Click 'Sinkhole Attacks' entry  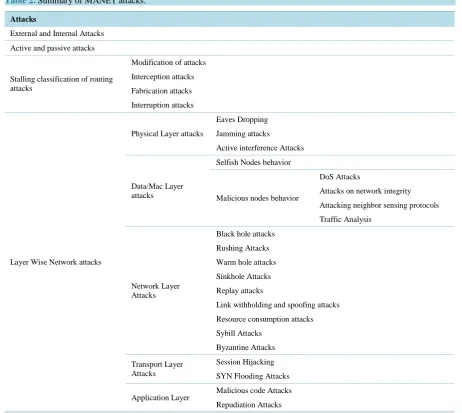[x=243, y=276]
